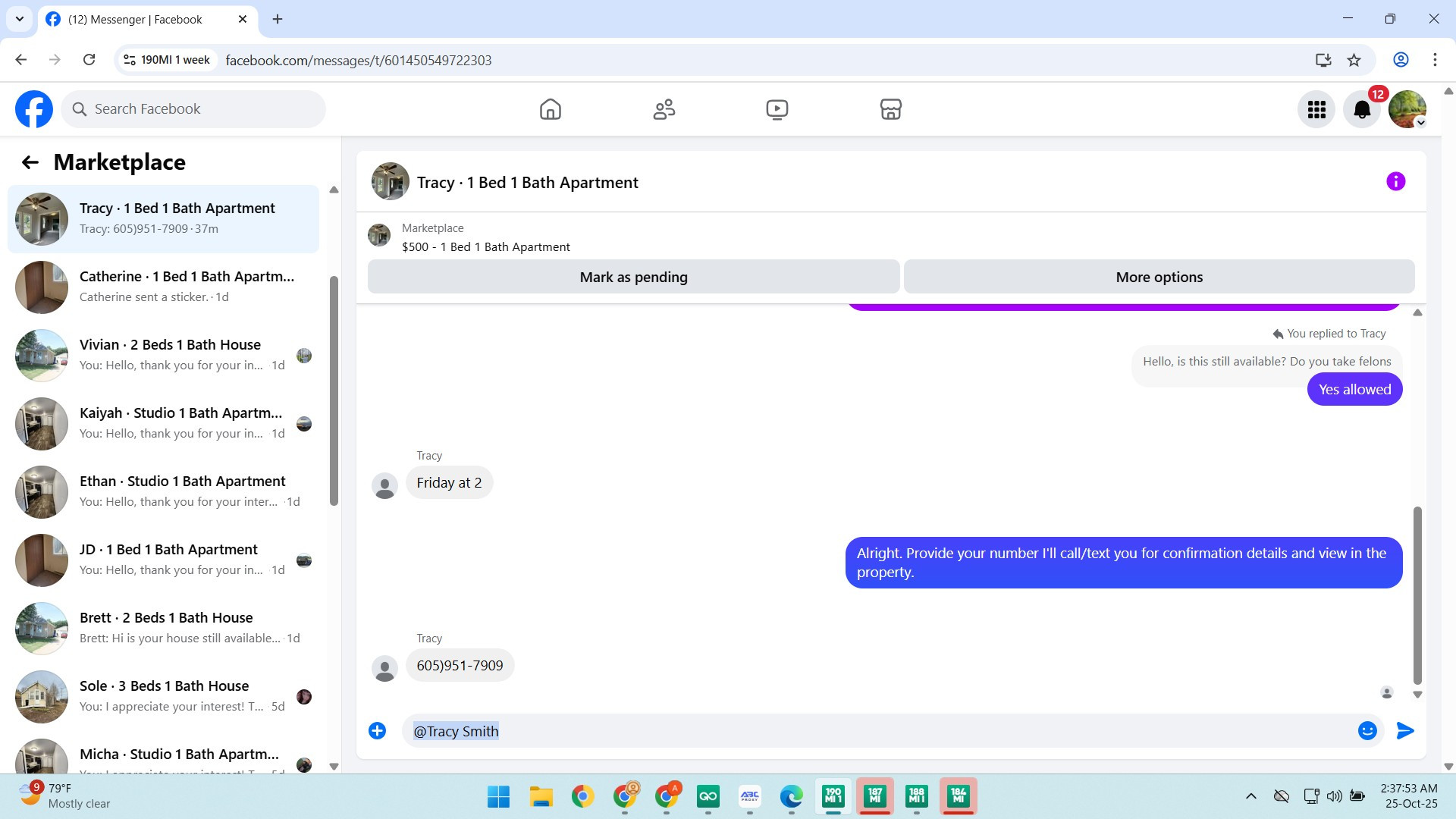Image resolution: width=1456 pixels, height=819 pixels.
Task: Click the listing thumbnail beside Marketplace label
Action: pos(379,235)
